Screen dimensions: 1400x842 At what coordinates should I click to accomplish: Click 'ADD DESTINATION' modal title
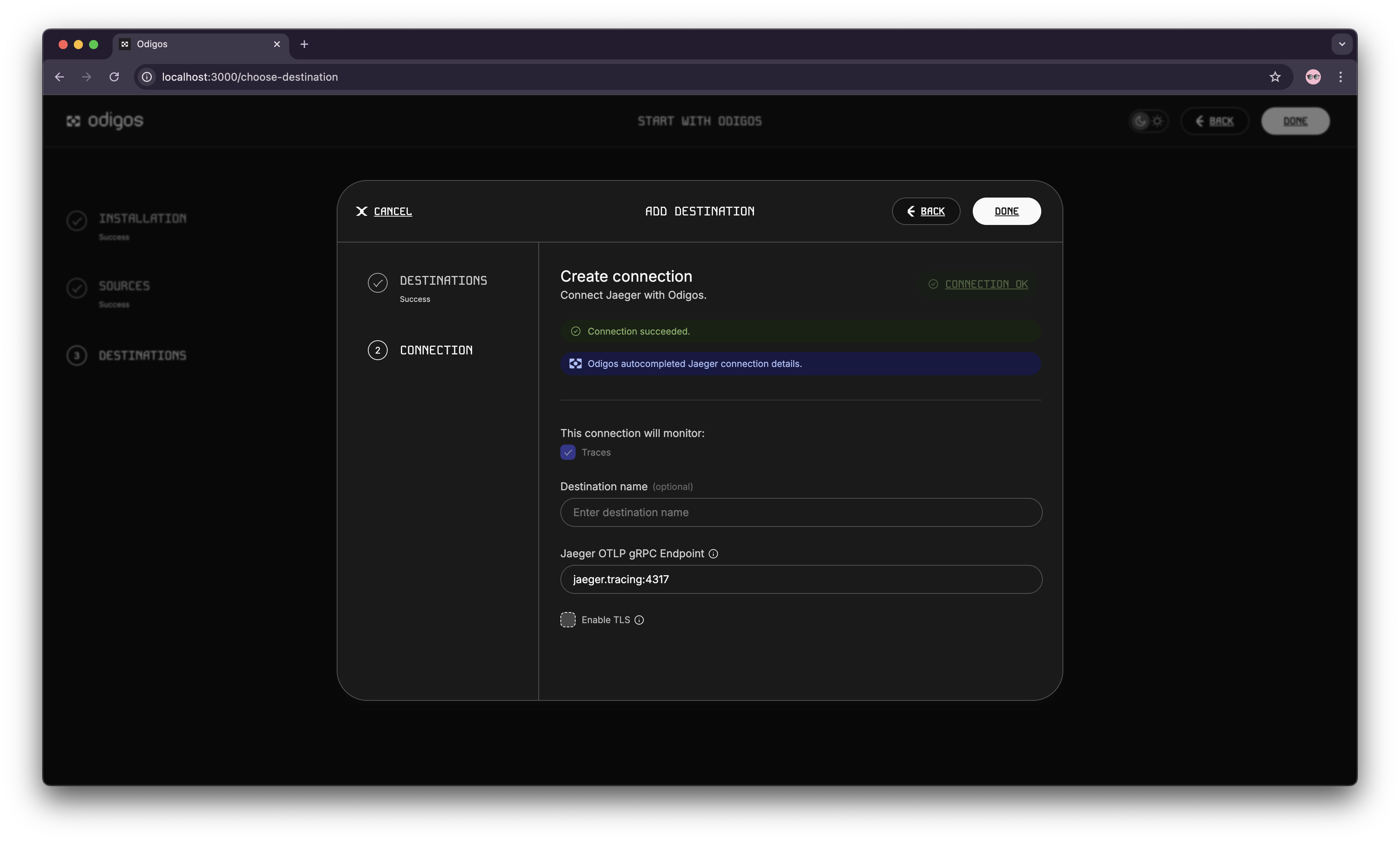[699, 211]
